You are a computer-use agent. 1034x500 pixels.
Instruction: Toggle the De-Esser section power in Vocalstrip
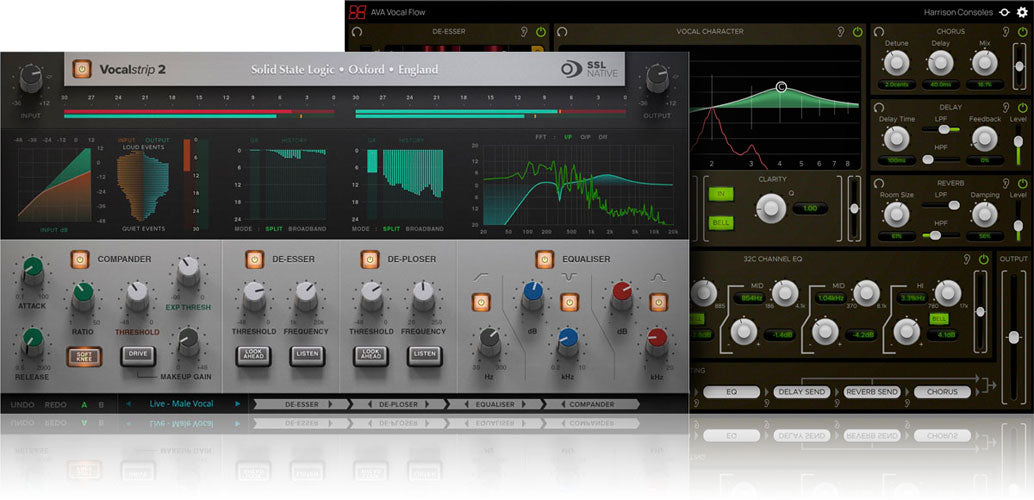tap(255, 259)
